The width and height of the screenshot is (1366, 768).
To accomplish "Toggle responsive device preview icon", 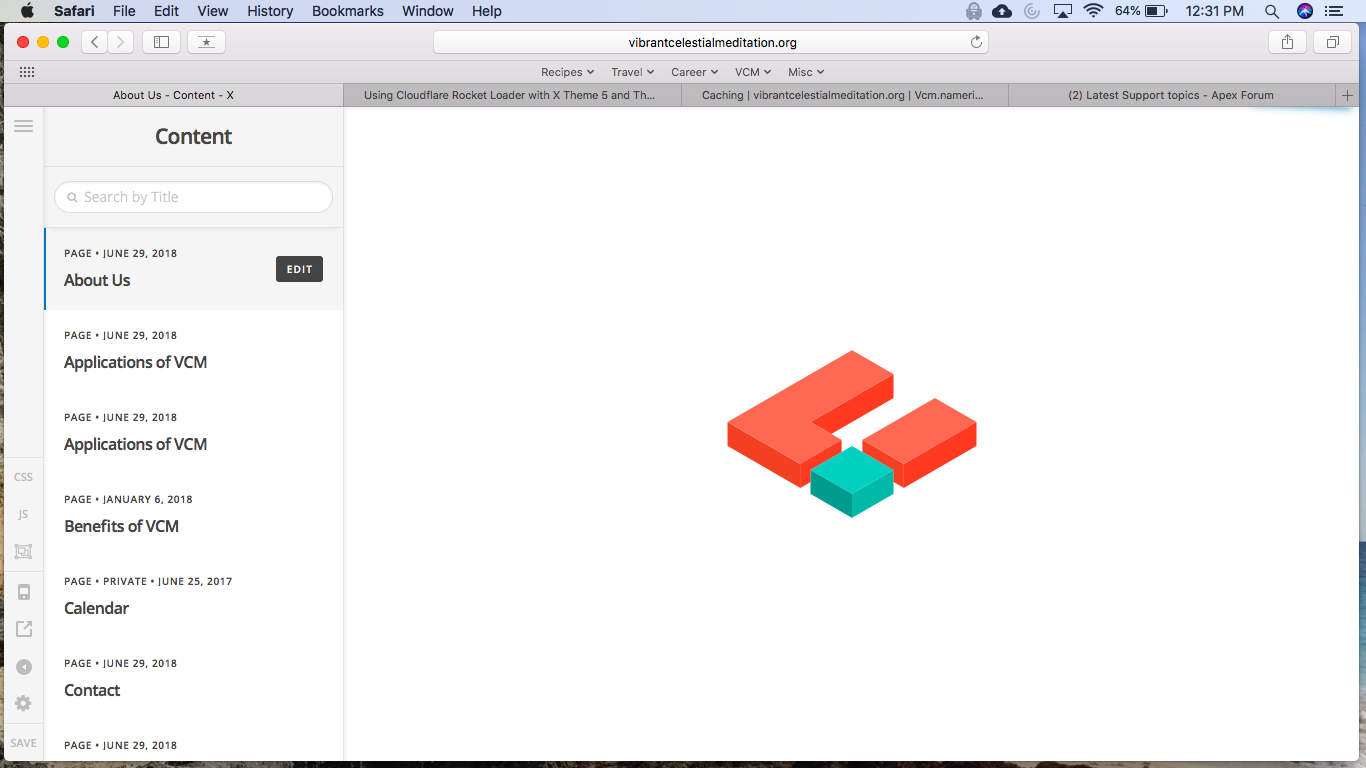I will pyautogui.click(x=23, y=592).
